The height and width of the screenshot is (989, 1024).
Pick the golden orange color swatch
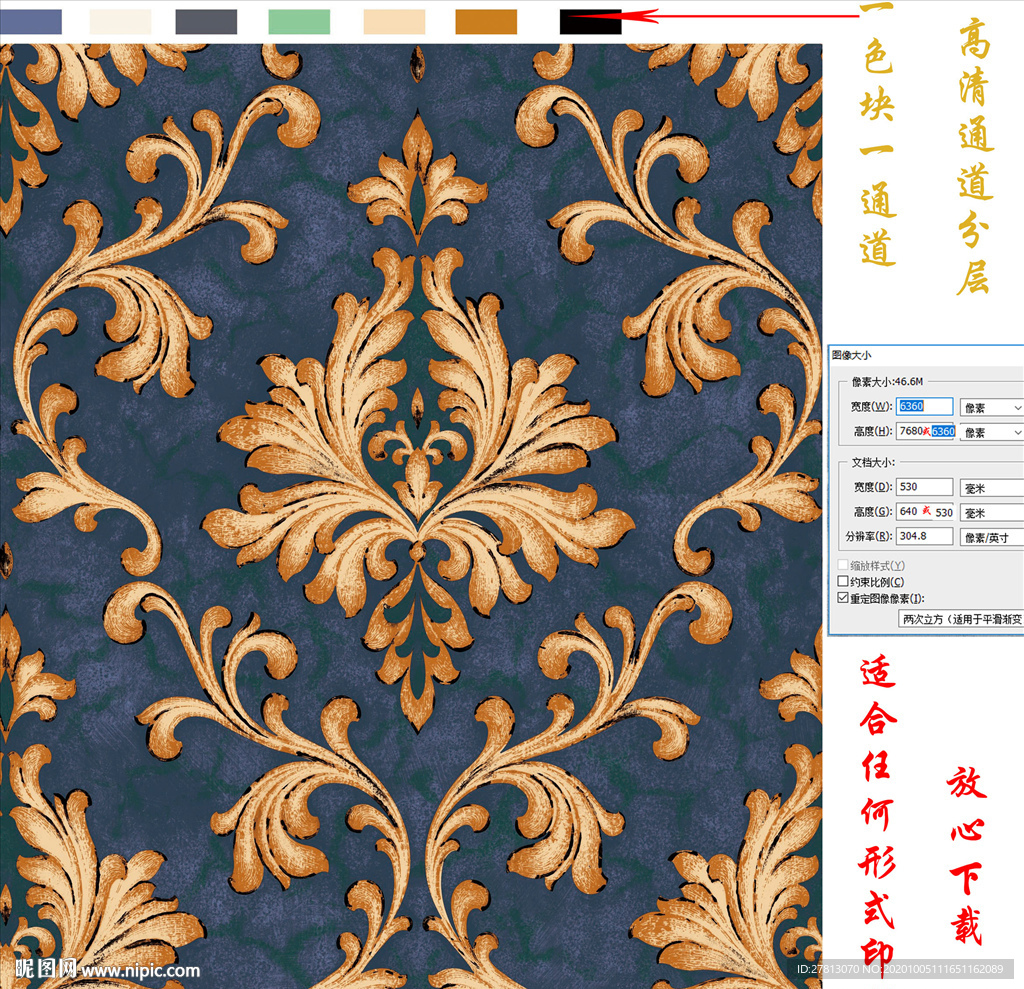click(x=486, y=22)
